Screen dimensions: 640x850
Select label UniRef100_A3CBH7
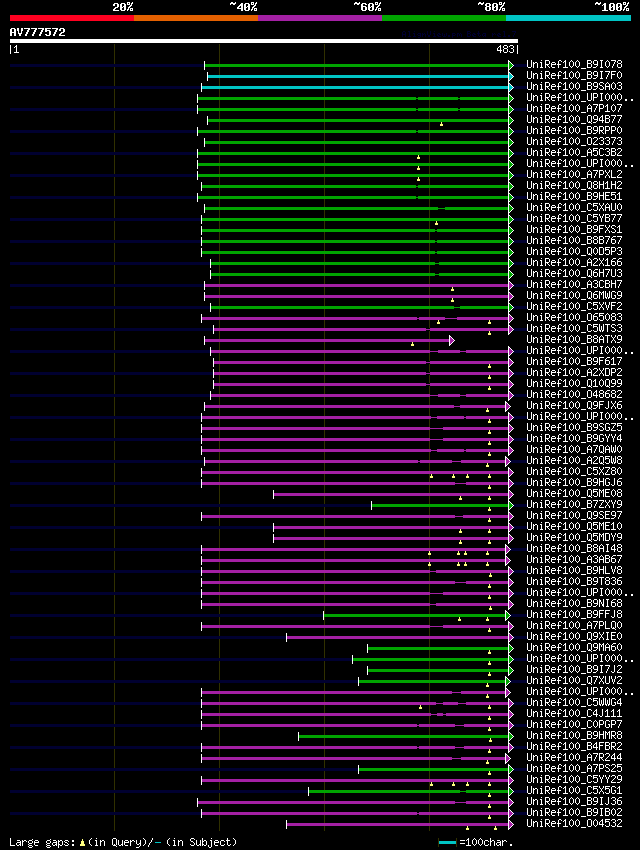point(574,285)
